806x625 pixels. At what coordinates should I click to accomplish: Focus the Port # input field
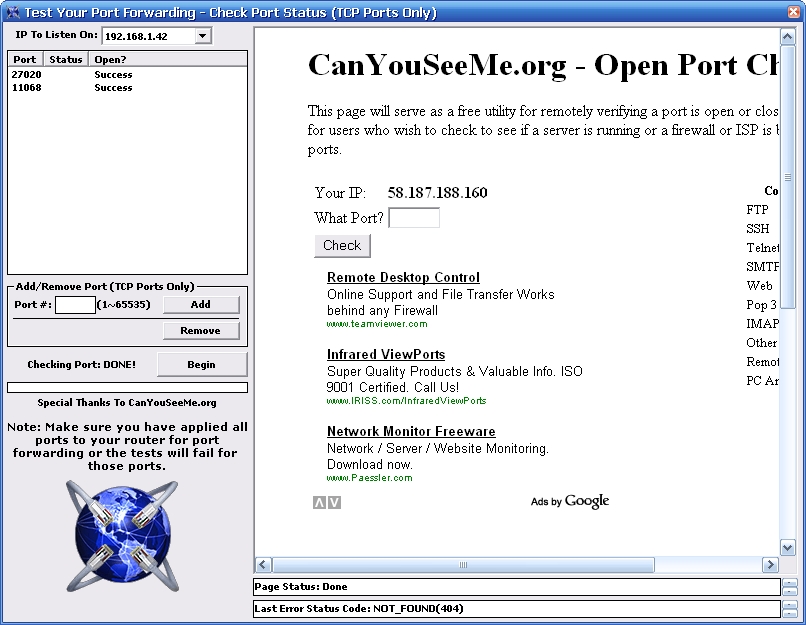(75, 305)
